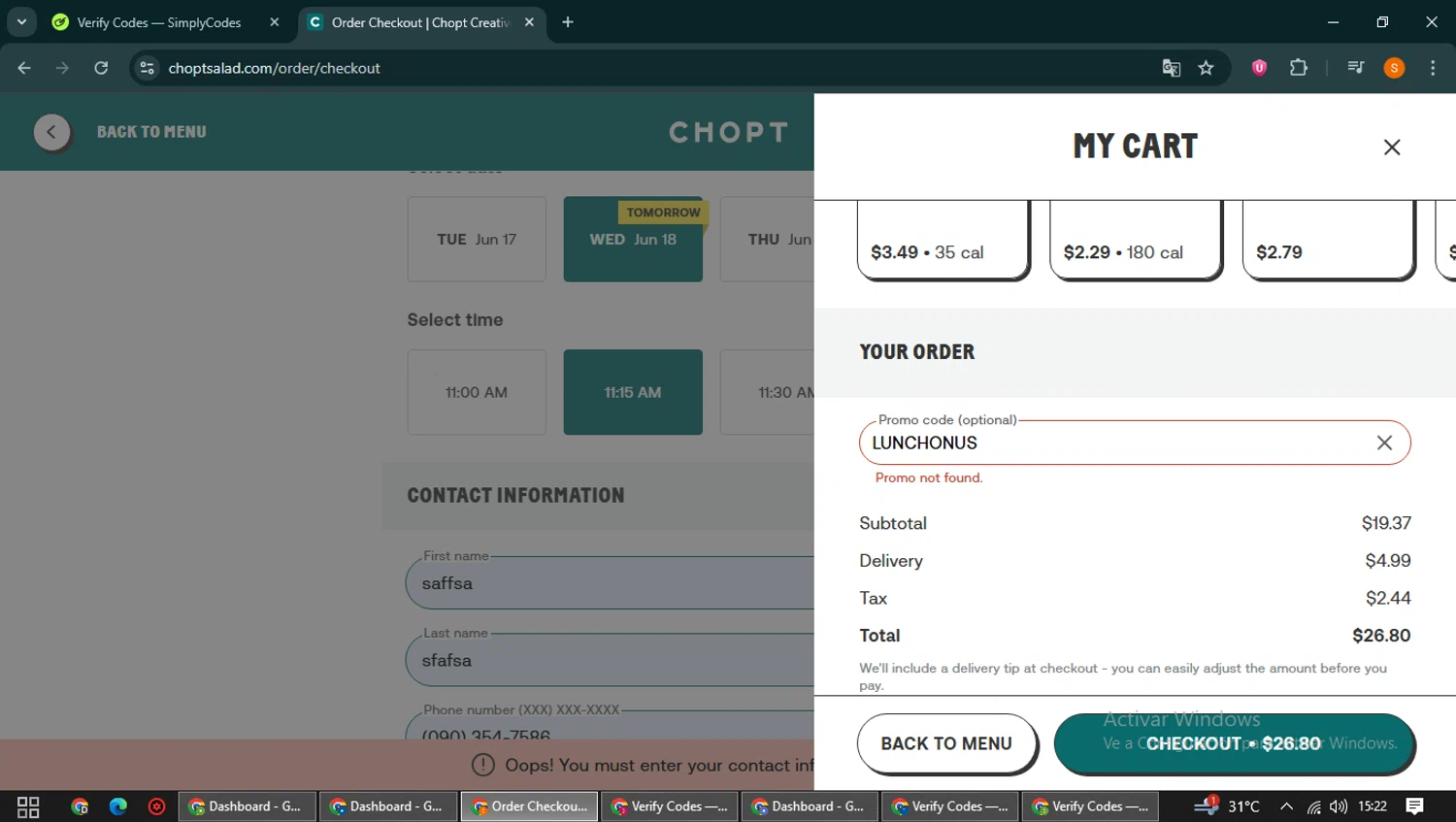
Task: Open the volume control icon
Action: 1339,806
